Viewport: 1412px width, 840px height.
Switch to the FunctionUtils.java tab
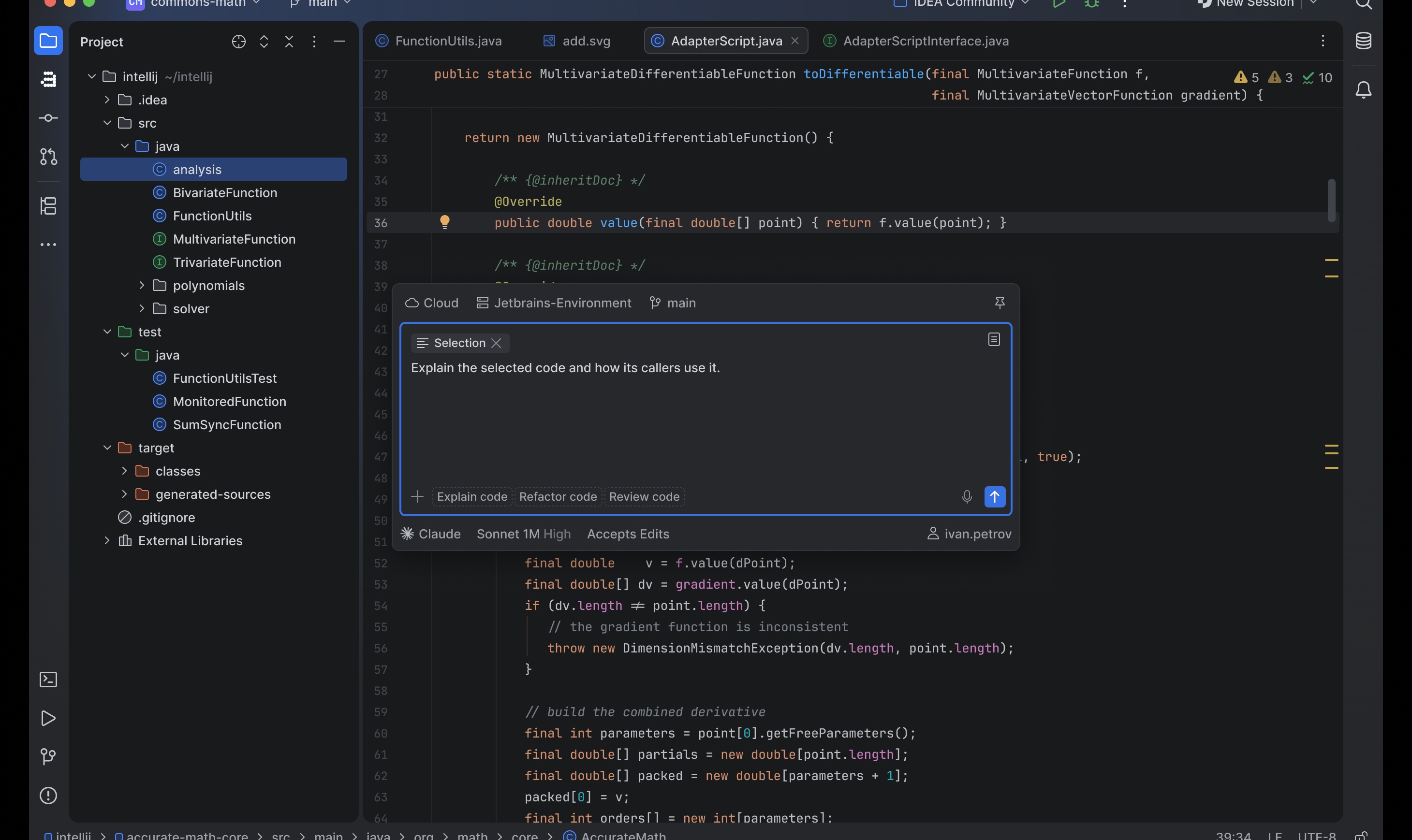[x=439, y=41]
